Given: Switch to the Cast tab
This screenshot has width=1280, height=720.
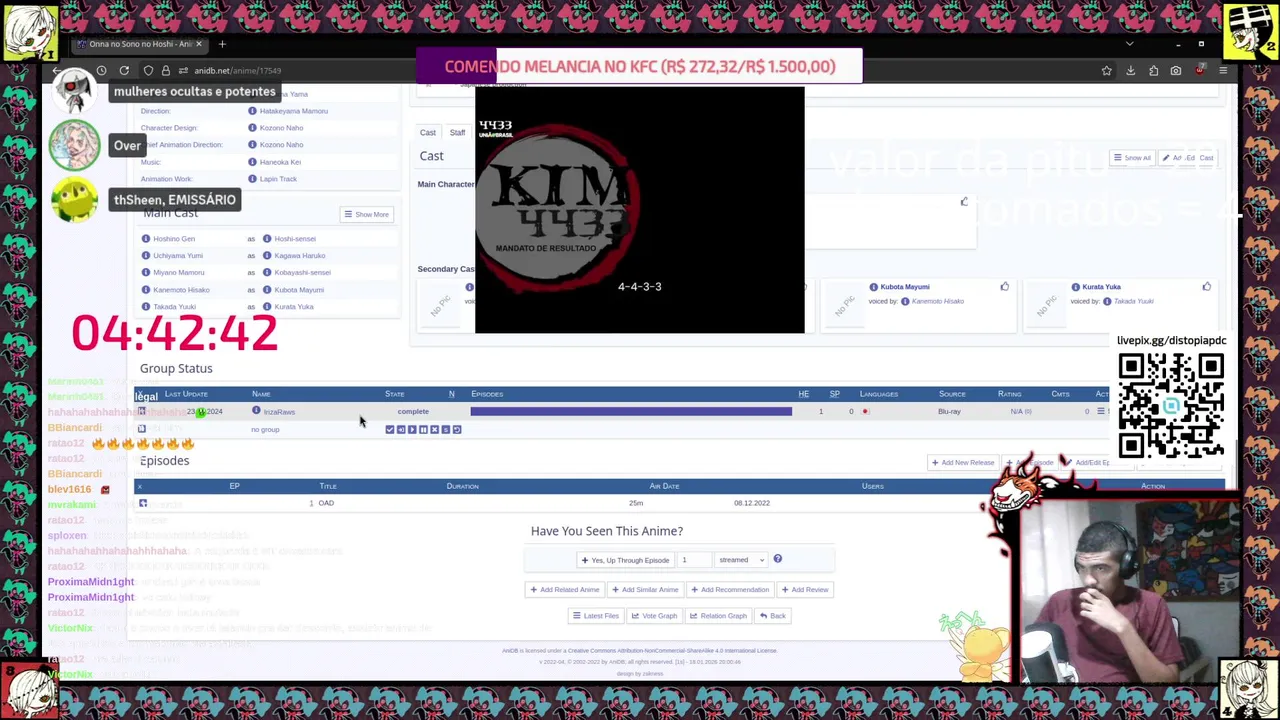Looking at the screenshot, I should coord(427,132).
